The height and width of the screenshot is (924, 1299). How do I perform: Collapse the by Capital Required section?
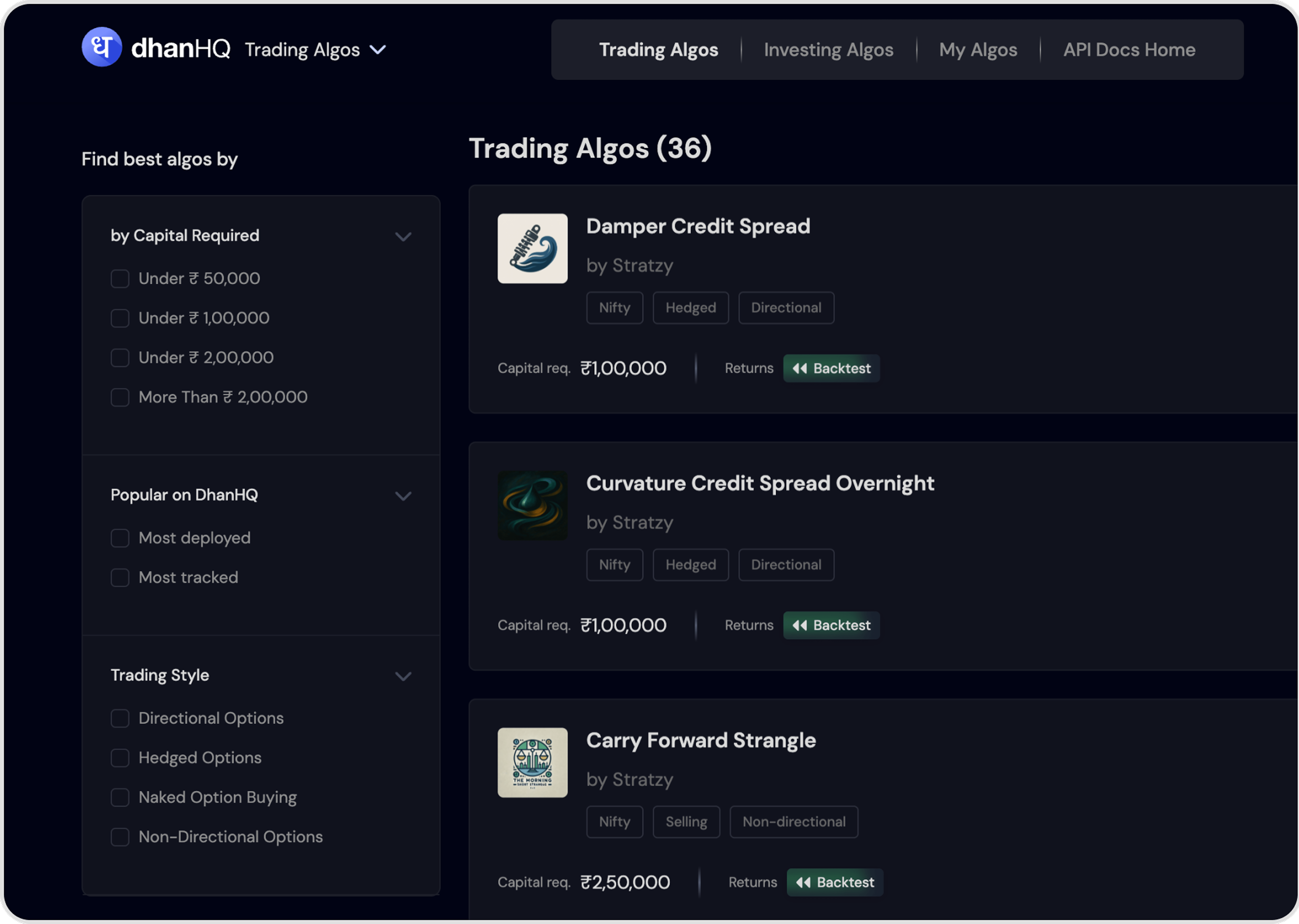click(x=403, y=237)
